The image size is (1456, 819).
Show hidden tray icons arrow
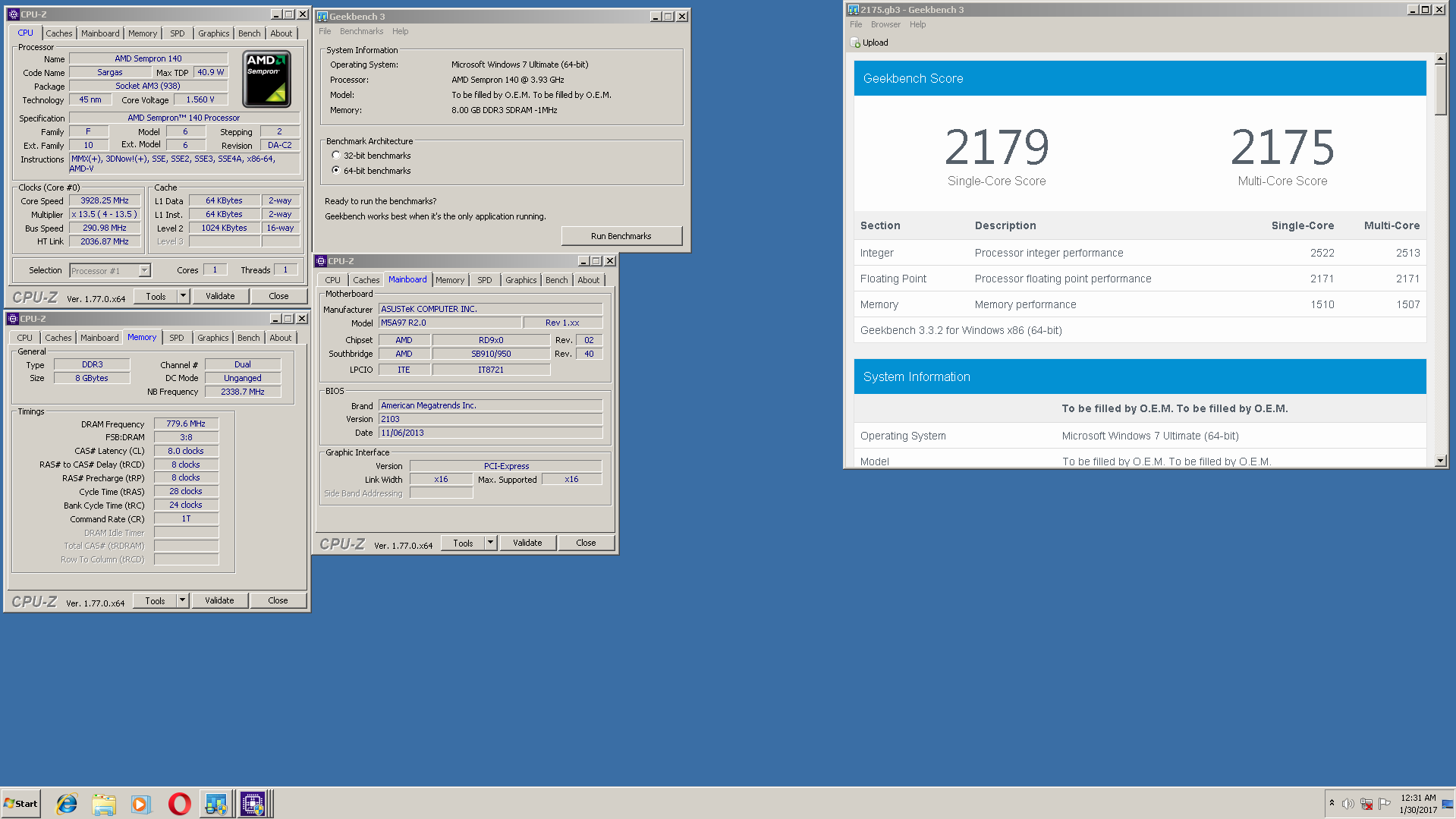click(x=1332, y=803)
